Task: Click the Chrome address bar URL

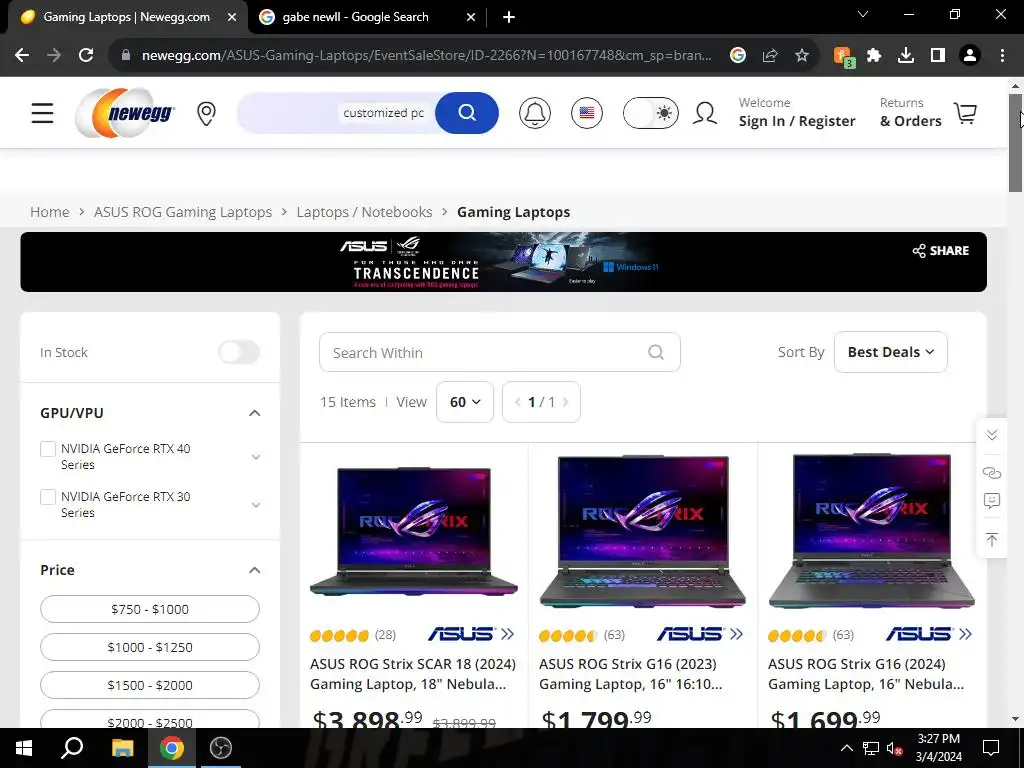Action: (x=426, y=56)
